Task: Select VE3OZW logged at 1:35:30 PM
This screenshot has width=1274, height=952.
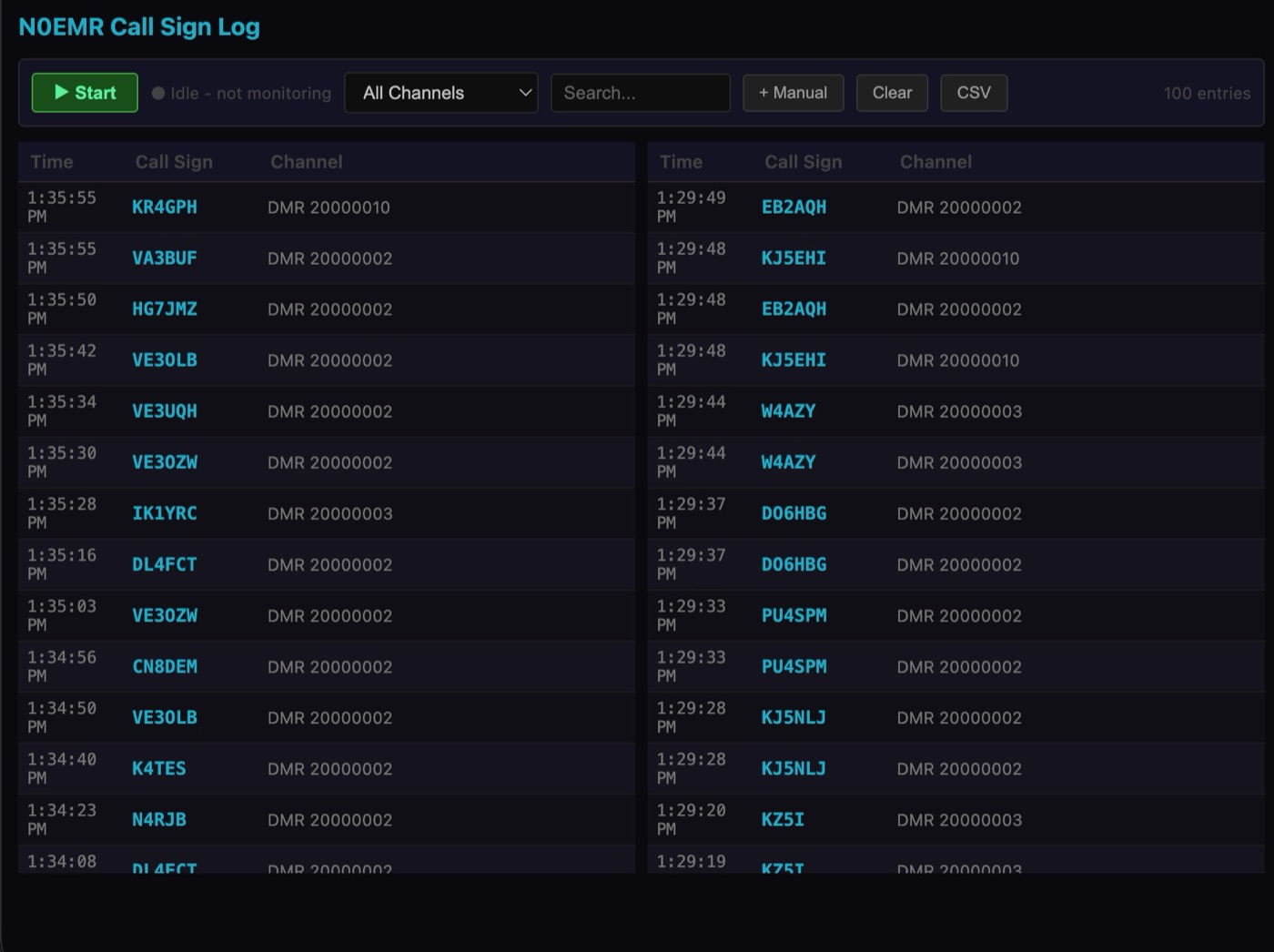Action: click(x=165, y=461)
